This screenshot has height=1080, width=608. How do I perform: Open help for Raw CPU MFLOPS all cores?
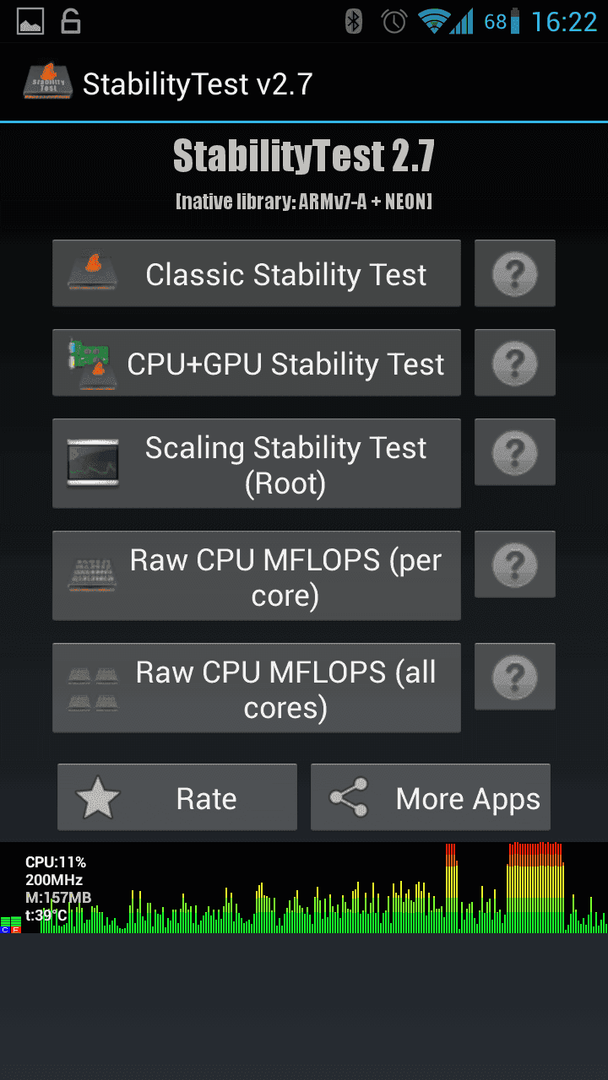coord(514,676)
